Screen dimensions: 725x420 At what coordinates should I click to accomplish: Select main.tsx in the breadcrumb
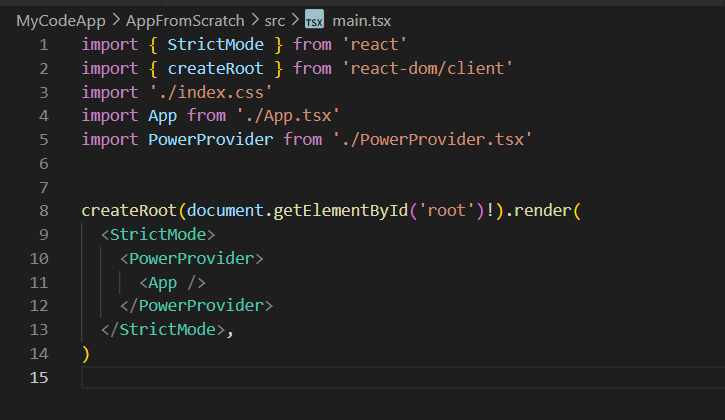coord(364,20)
